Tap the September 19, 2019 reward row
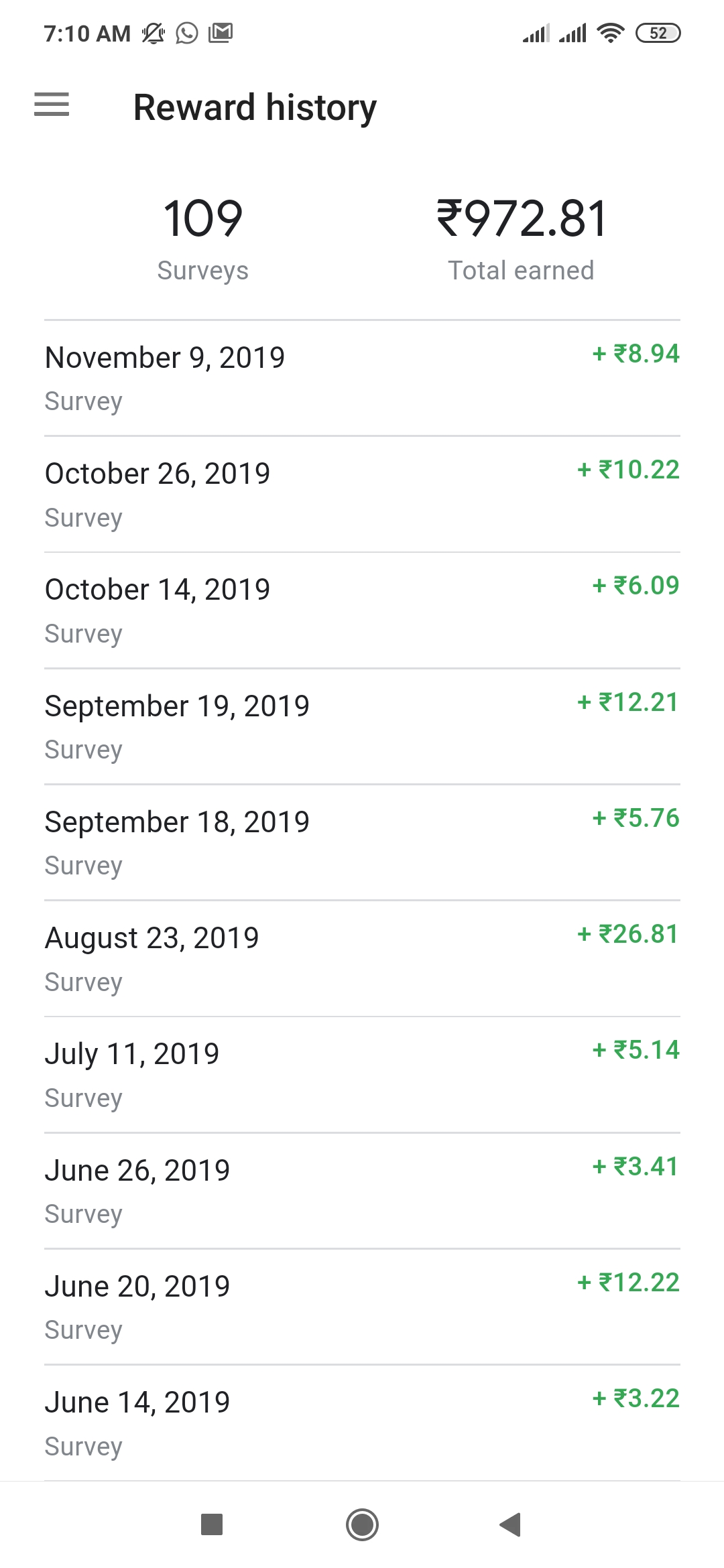This screenshot has width=724, height=1568. (x=362, y=726)
